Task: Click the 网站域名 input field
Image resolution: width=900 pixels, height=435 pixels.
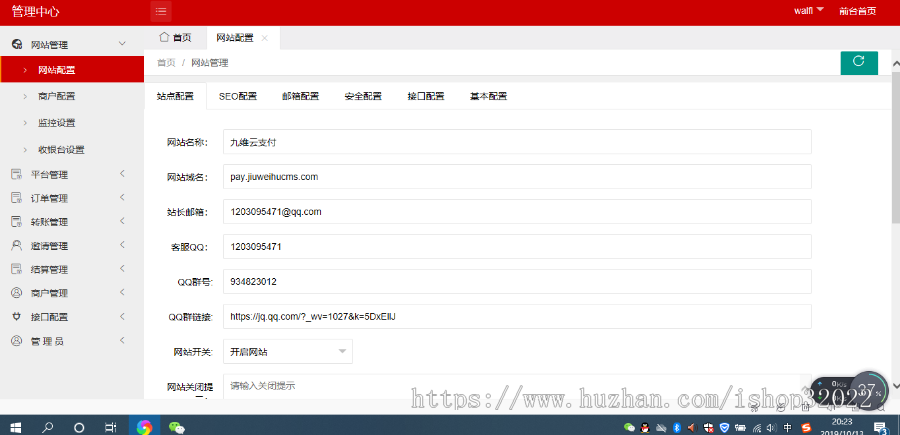Action: coord(517,177)
